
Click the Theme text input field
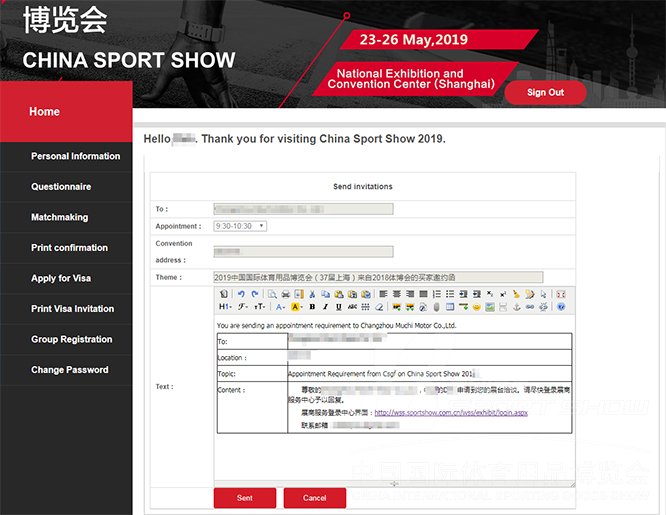pyautogui.click(x=378, y=277)
